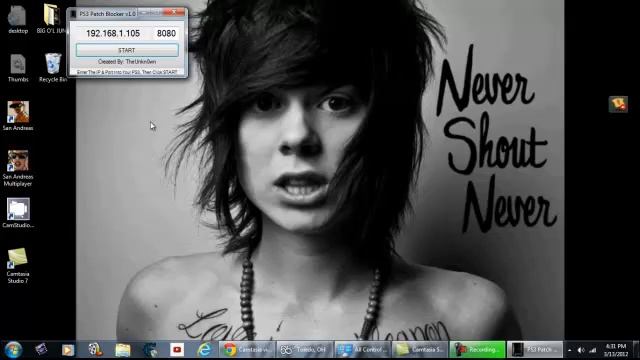
Task: Select the Thumbs file icon on desktop
Action: click(x=18, y=68)
